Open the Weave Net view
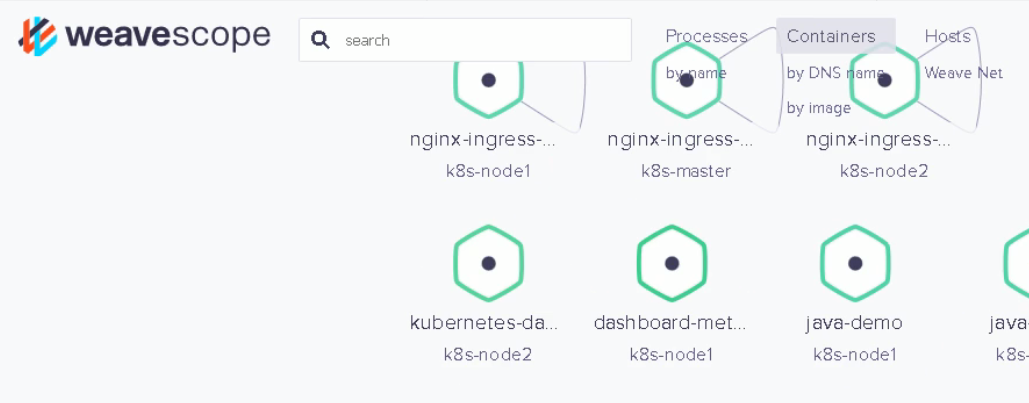Screen dimensions: 1029x403 [963, 73]
